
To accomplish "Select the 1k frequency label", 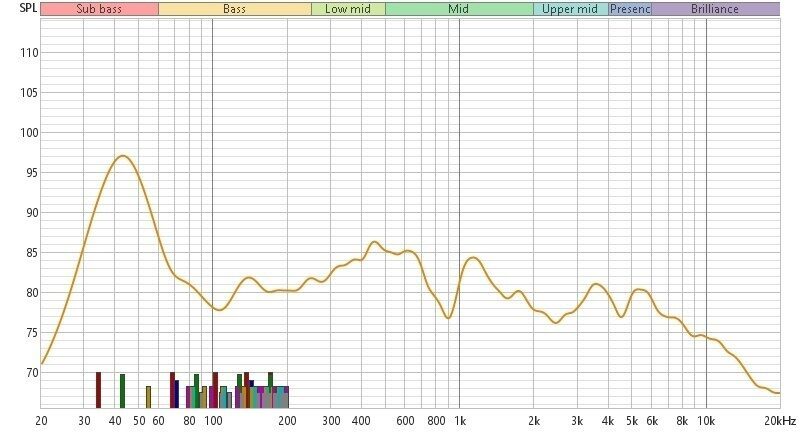I will [x=460, y=421].
